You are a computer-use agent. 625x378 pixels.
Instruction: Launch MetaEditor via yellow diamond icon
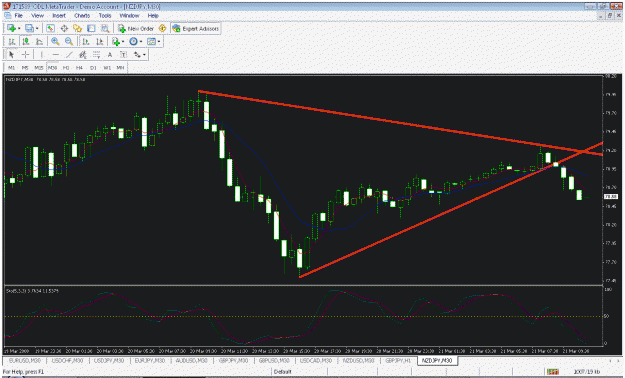click(x=162, y=28)
